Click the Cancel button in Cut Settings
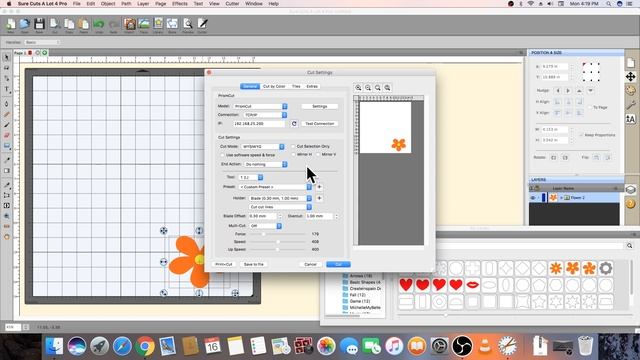Screen dimensions: 640x360 tap(310, 264)
